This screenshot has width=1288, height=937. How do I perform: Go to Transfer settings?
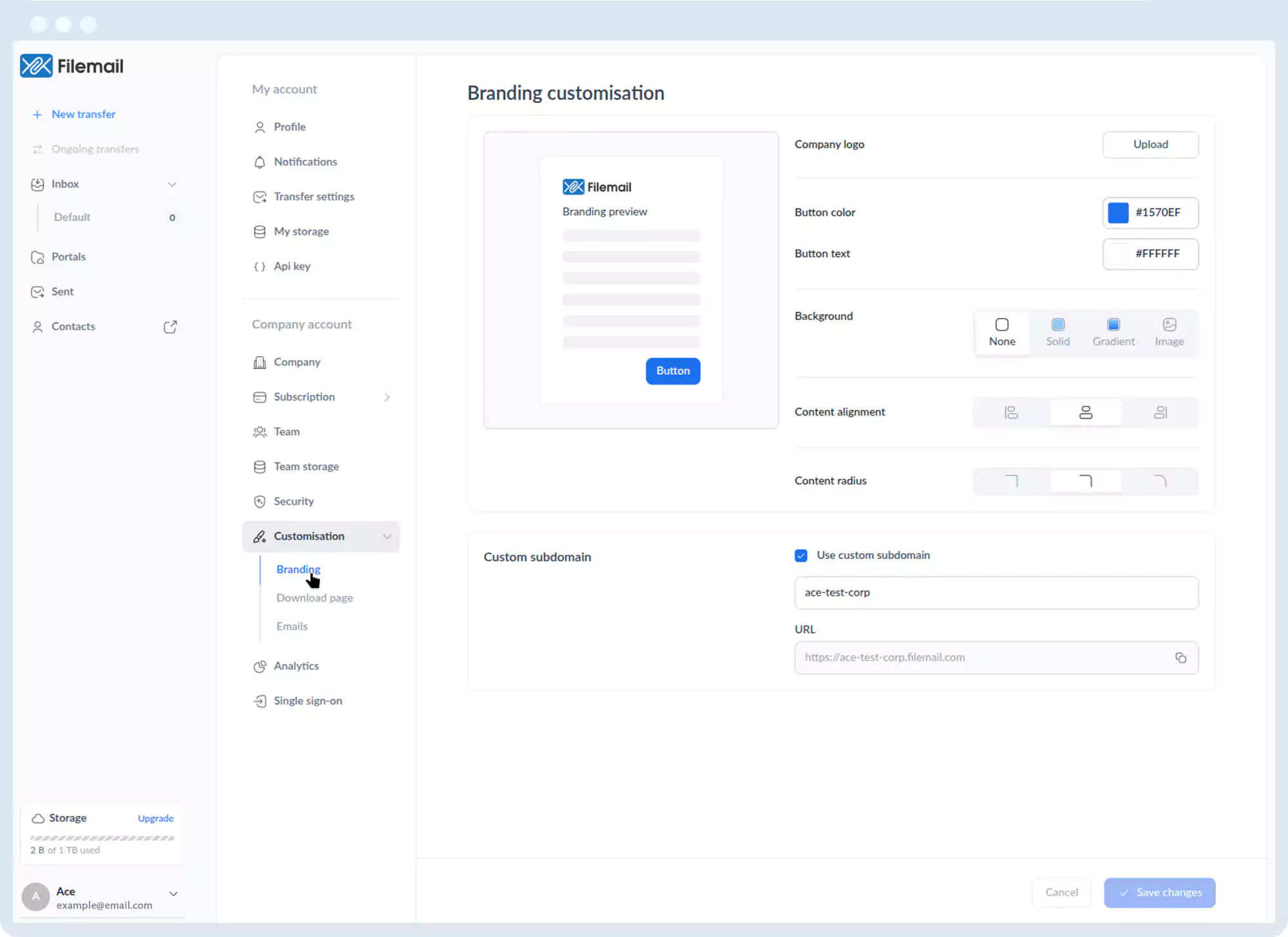click(x=314, y=196)
